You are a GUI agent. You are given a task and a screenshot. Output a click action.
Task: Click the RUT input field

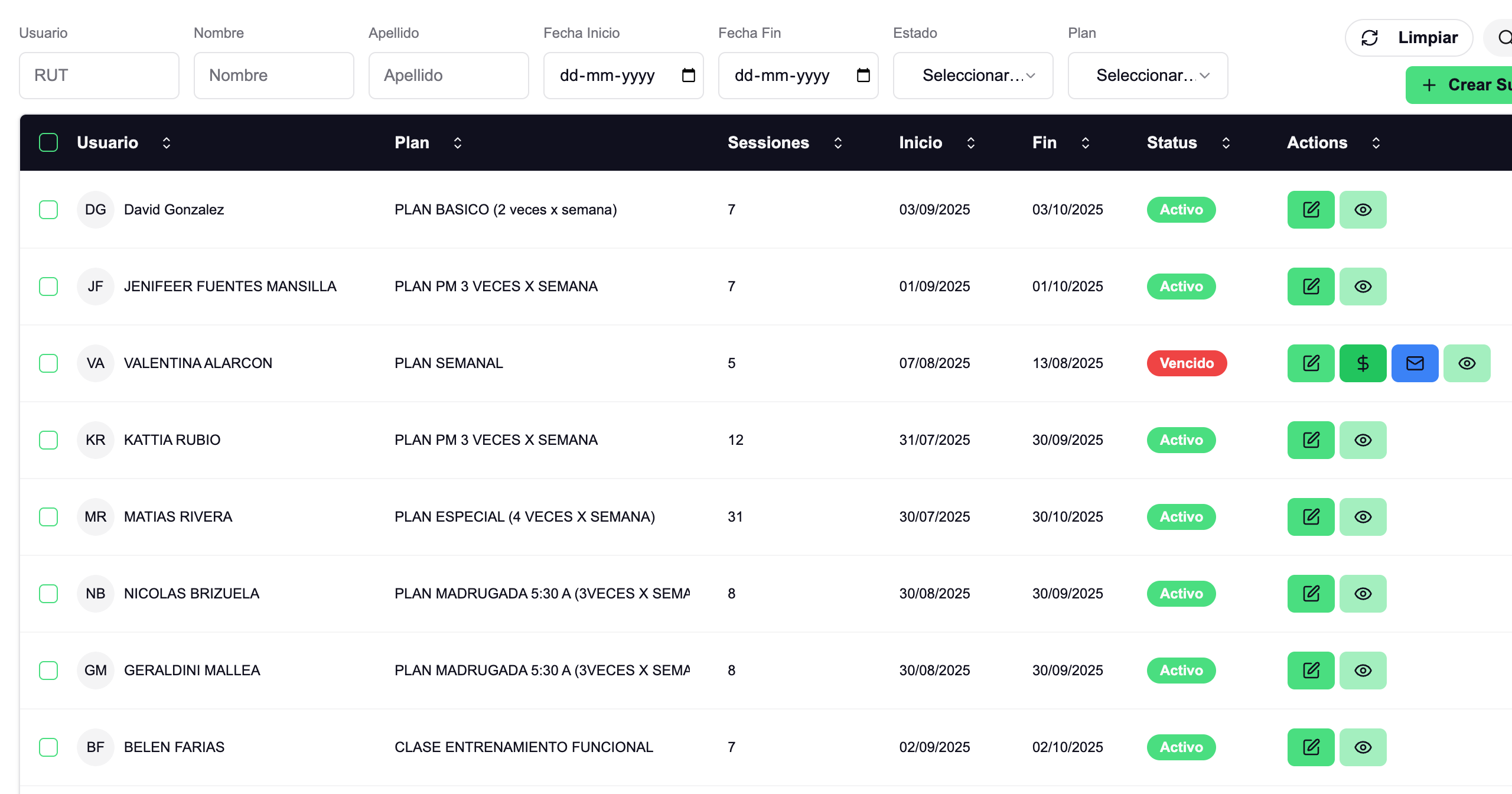tap(99, 75)
